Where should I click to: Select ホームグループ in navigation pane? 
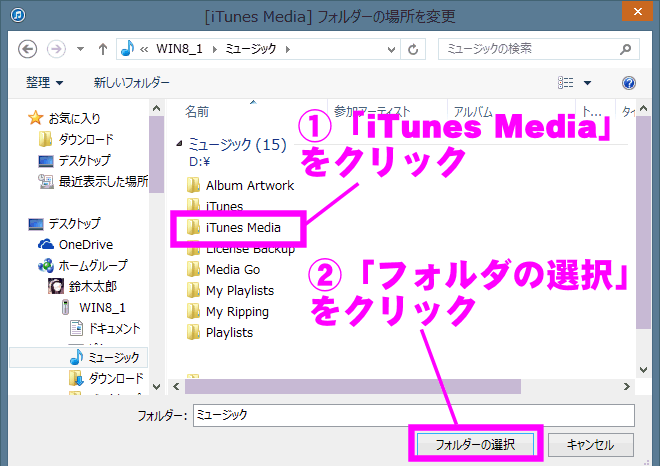[x=93, y=266]
